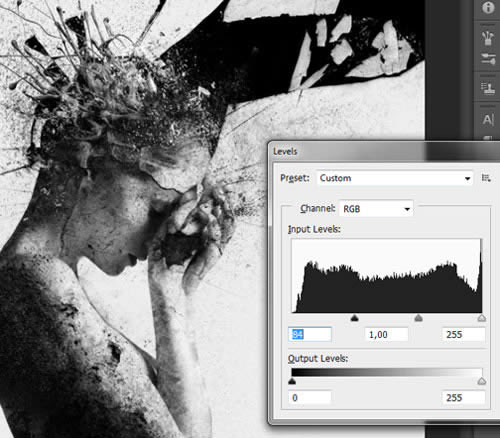This screenshot has height=438, width=500.
Task: Click the gray midtone input slider
Action: click(419, 318)
